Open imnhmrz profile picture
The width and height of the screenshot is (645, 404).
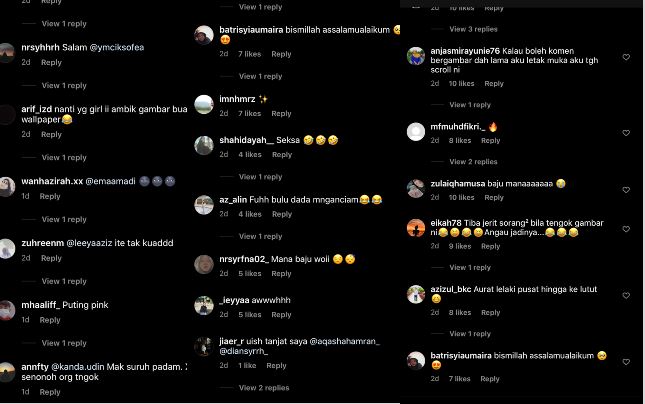click(204, 104)
